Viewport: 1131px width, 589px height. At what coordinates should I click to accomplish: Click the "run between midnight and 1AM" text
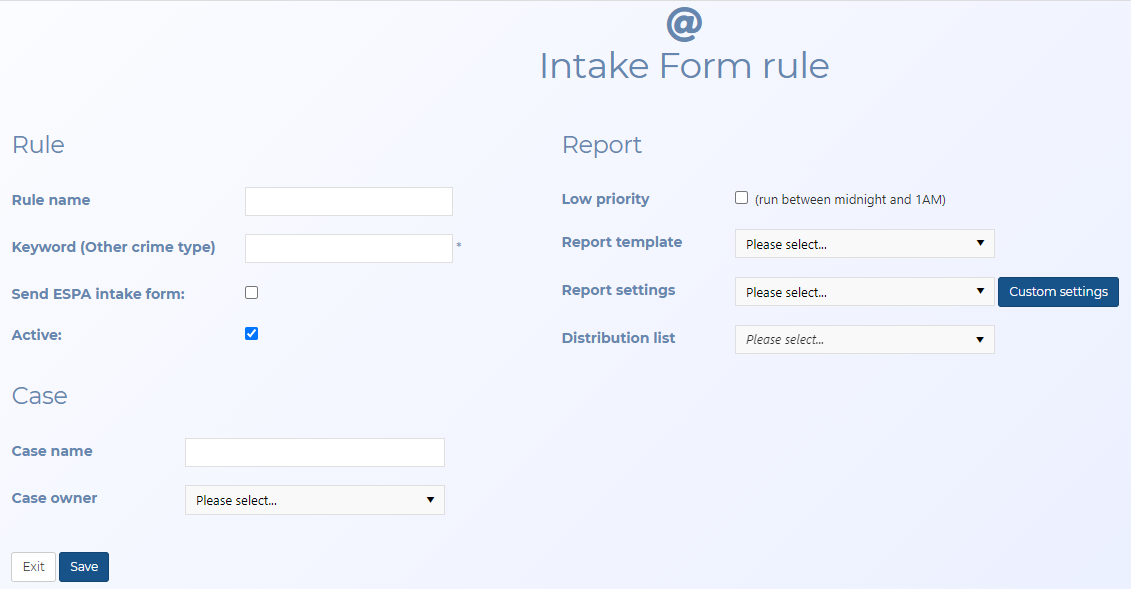click(x=850, y=200)
